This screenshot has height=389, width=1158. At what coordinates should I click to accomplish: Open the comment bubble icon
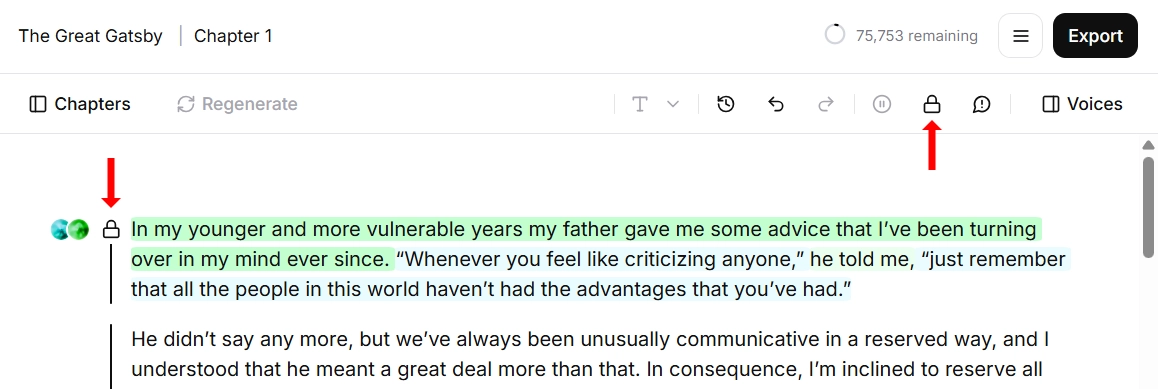981,105
